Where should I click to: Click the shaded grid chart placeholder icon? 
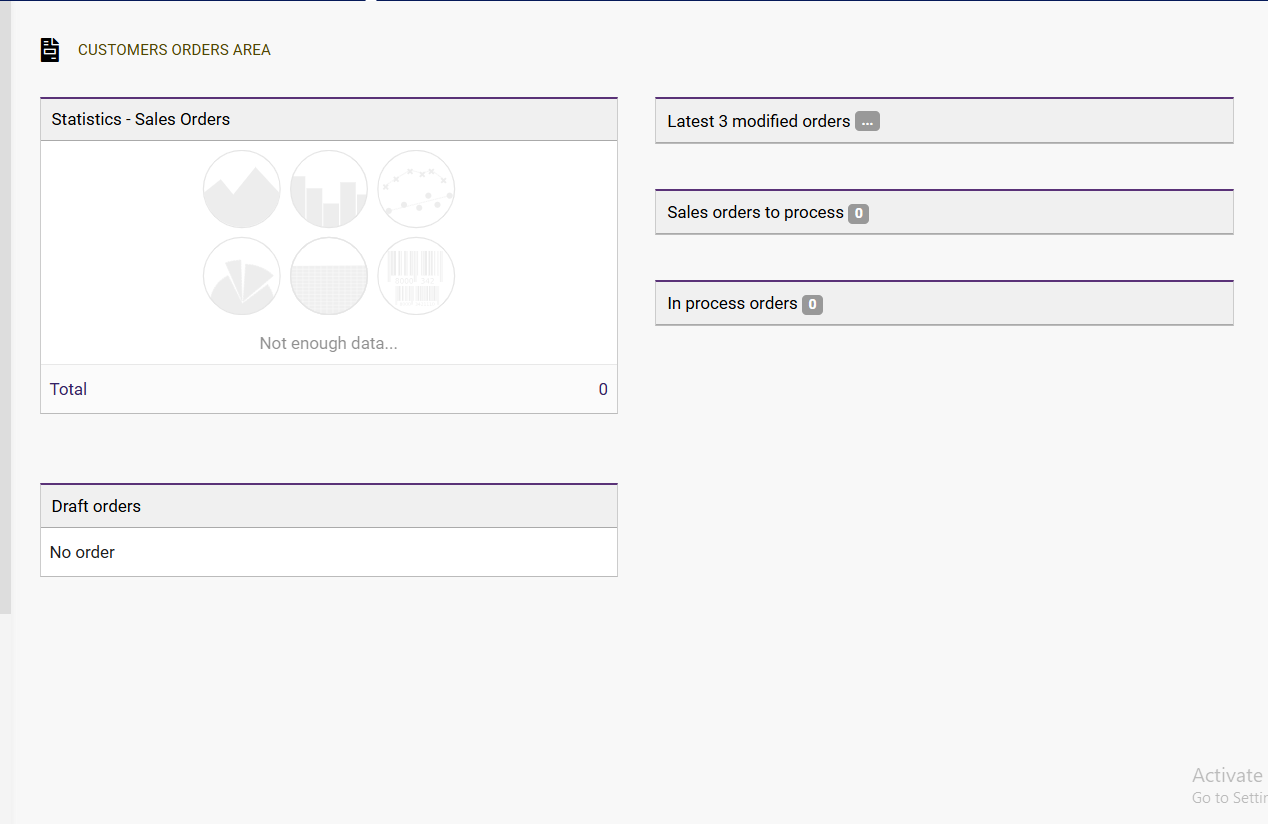click(329, 276)
